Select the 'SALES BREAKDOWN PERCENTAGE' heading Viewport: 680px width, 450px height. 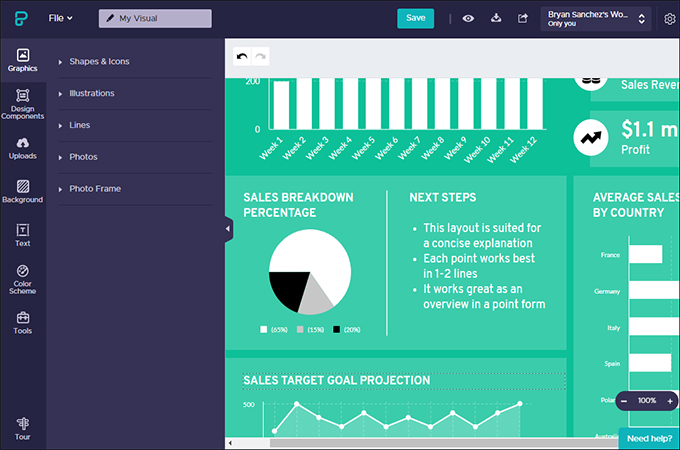(x=298, y=205)
